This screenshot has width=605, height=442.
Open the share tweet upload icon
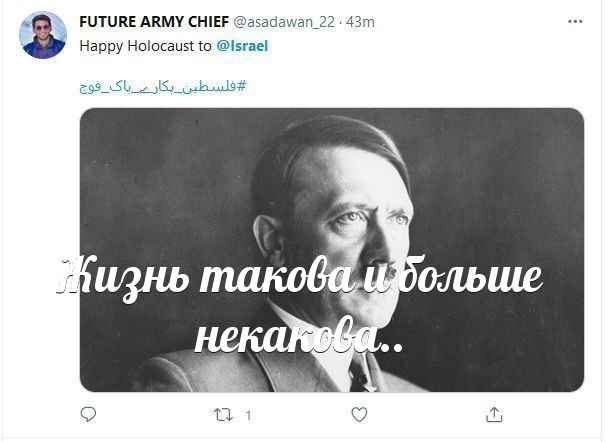pyautogui.click(x=494, y=415)
